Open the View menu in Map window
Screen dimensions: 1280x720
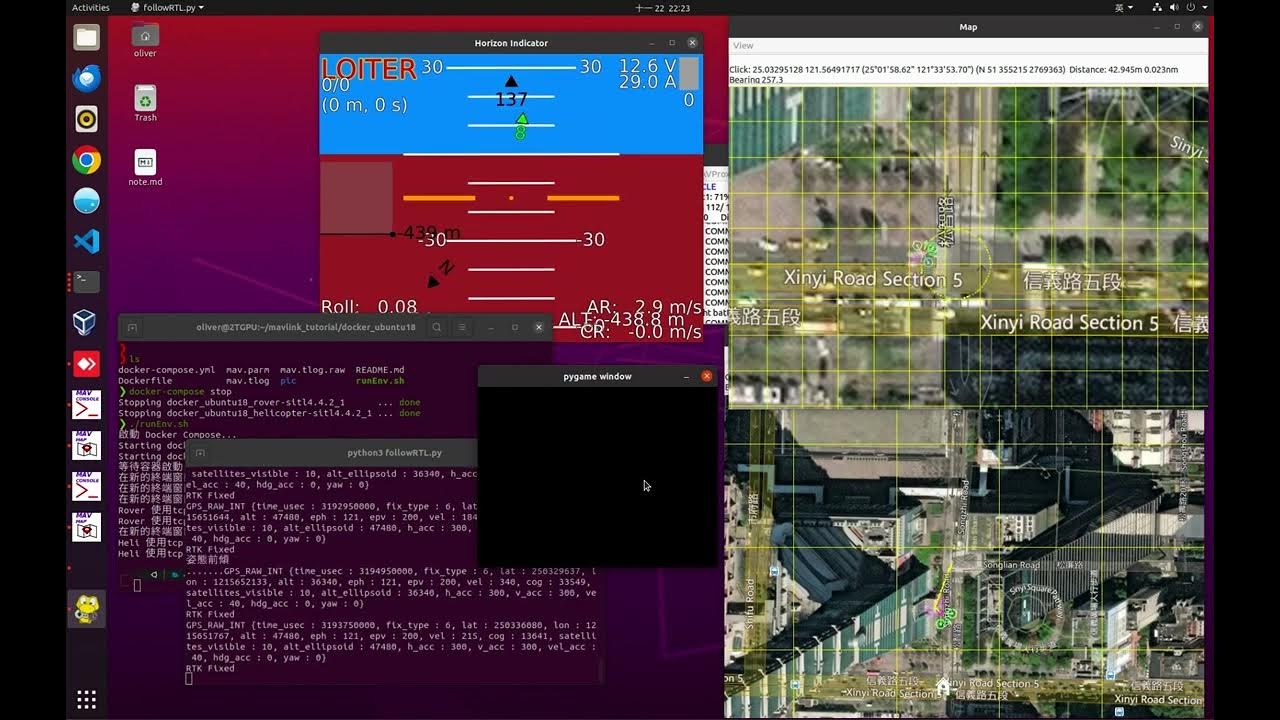pos(743,45)
